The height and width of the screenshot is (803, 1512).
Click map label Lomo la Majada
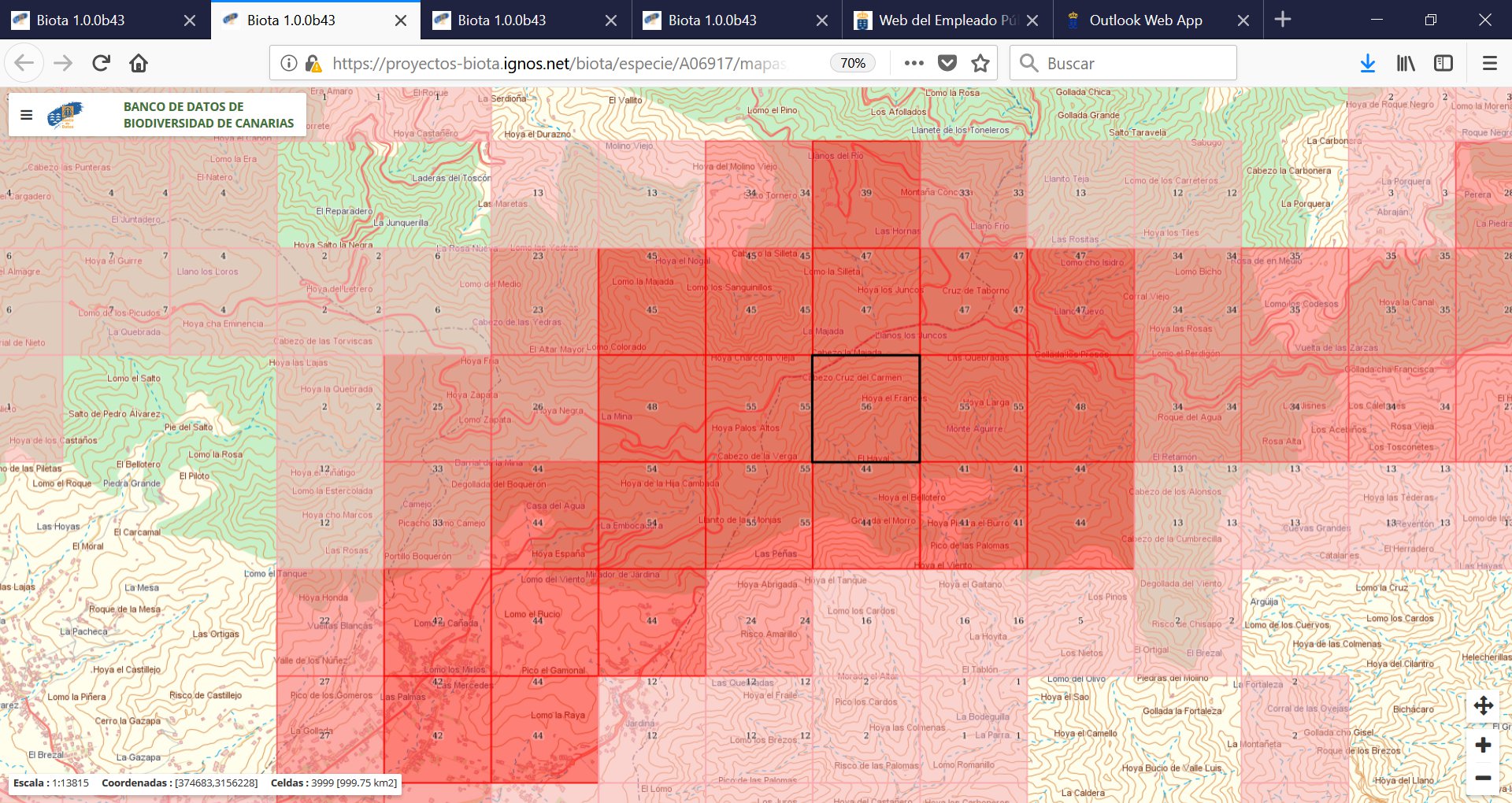pos(643,282)
